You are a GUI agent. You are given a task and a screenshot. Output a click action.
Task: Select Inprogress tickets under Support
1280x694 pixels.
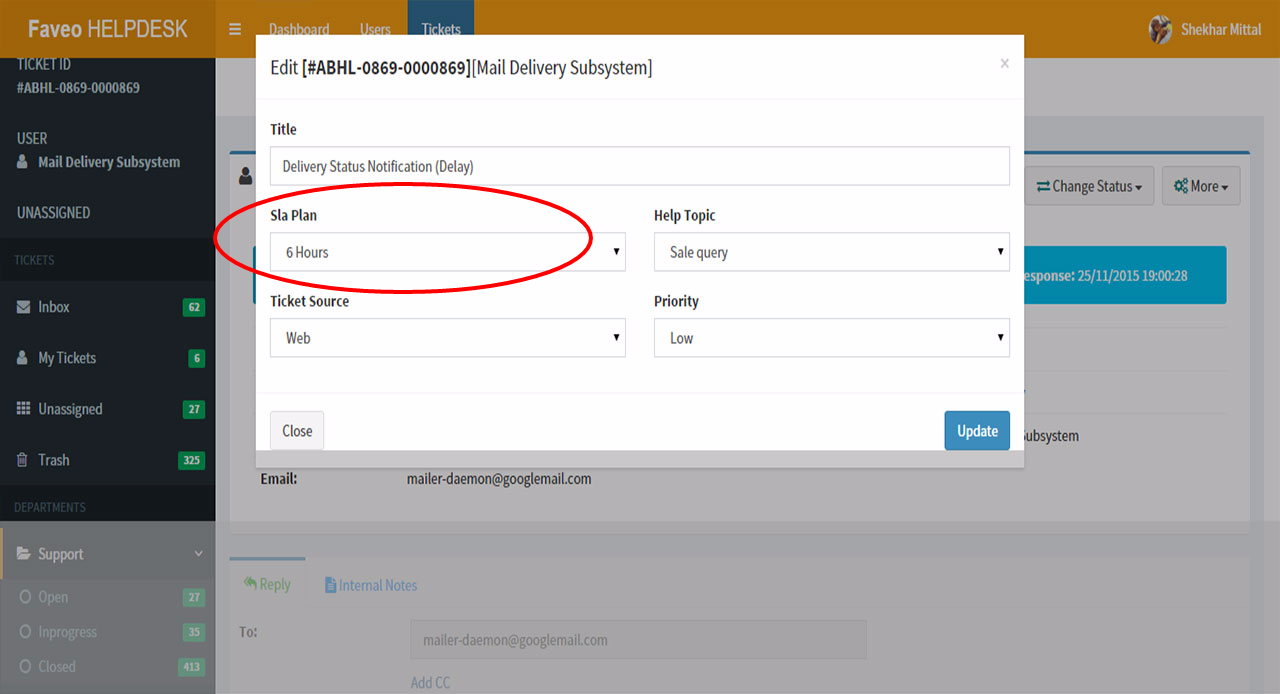67,632
